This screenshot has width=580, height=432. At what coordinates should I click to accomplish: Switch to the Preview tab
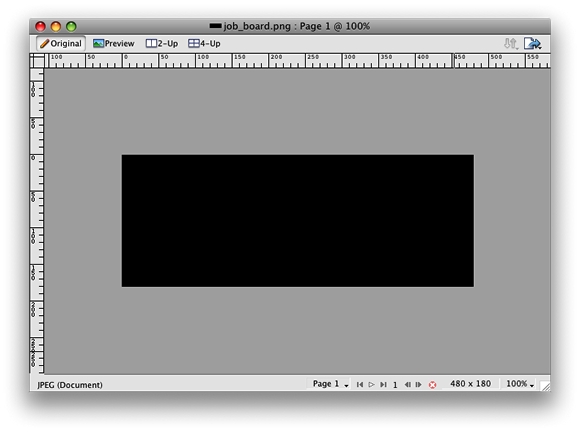click(x=114, y=44)
